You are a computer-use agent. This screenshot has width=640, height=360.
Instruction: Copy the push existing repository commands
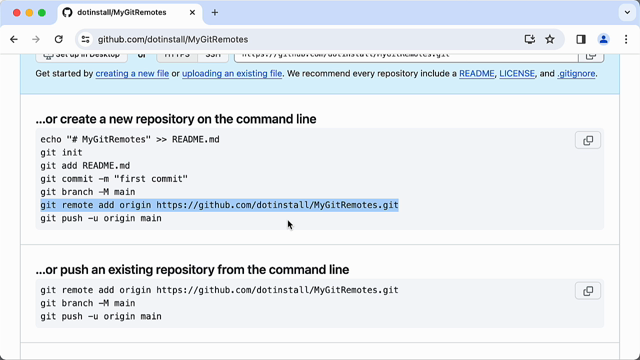coord(588,291)
